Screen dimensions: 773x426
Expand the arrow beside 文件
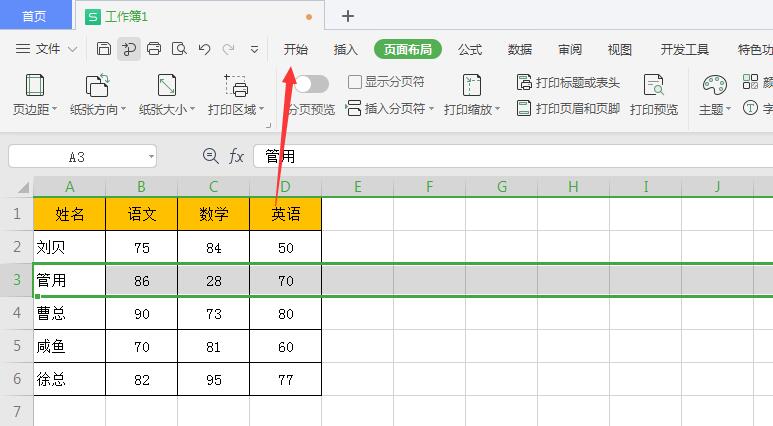(72, 49)
